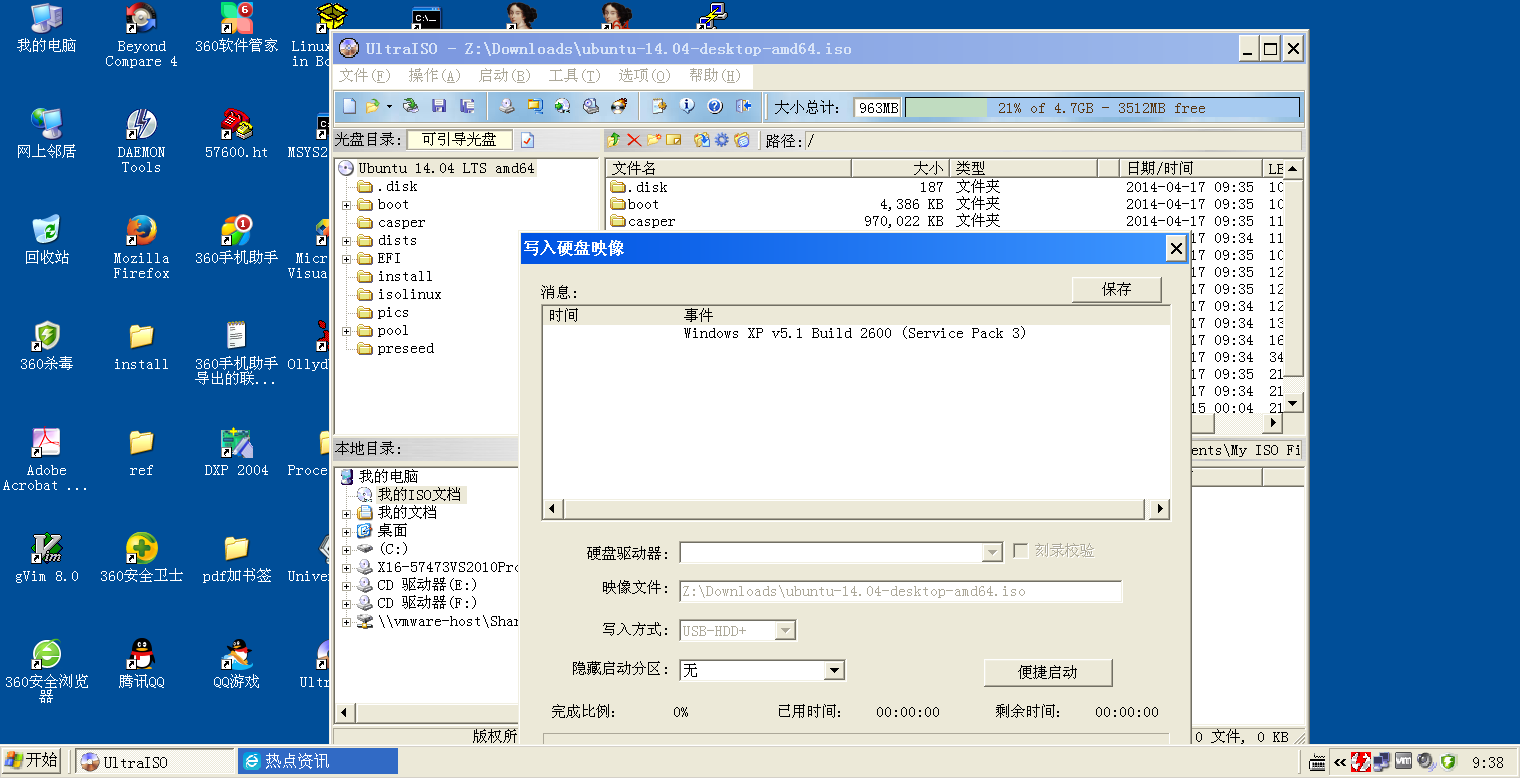Open Mozilla Firefox desktop shortcut
This screenshot has width=1520, height=778.
141,246
